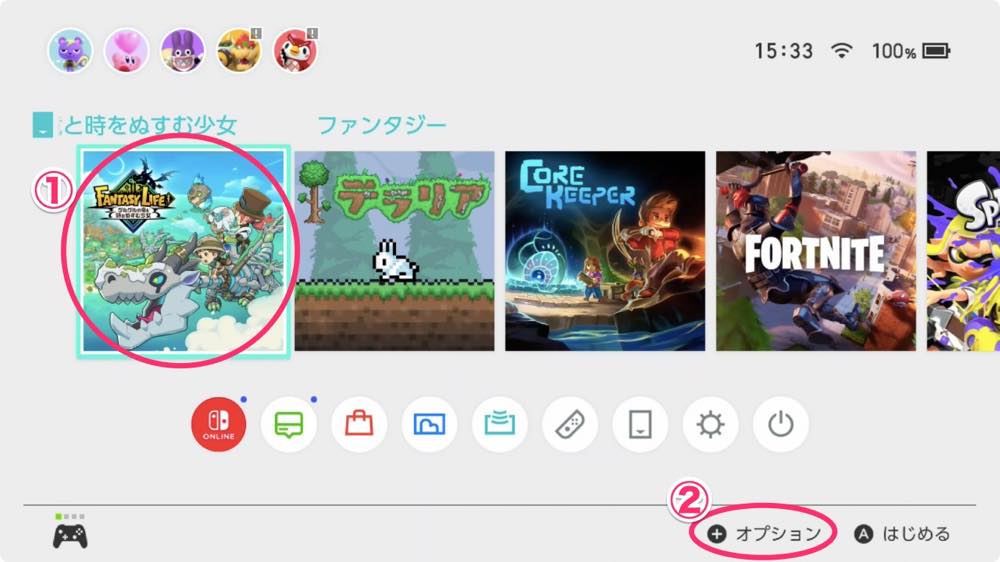This screenshot has width=1000, height=562.
Task: Open System Settings gear icon
Action: (x=710, y=424)
